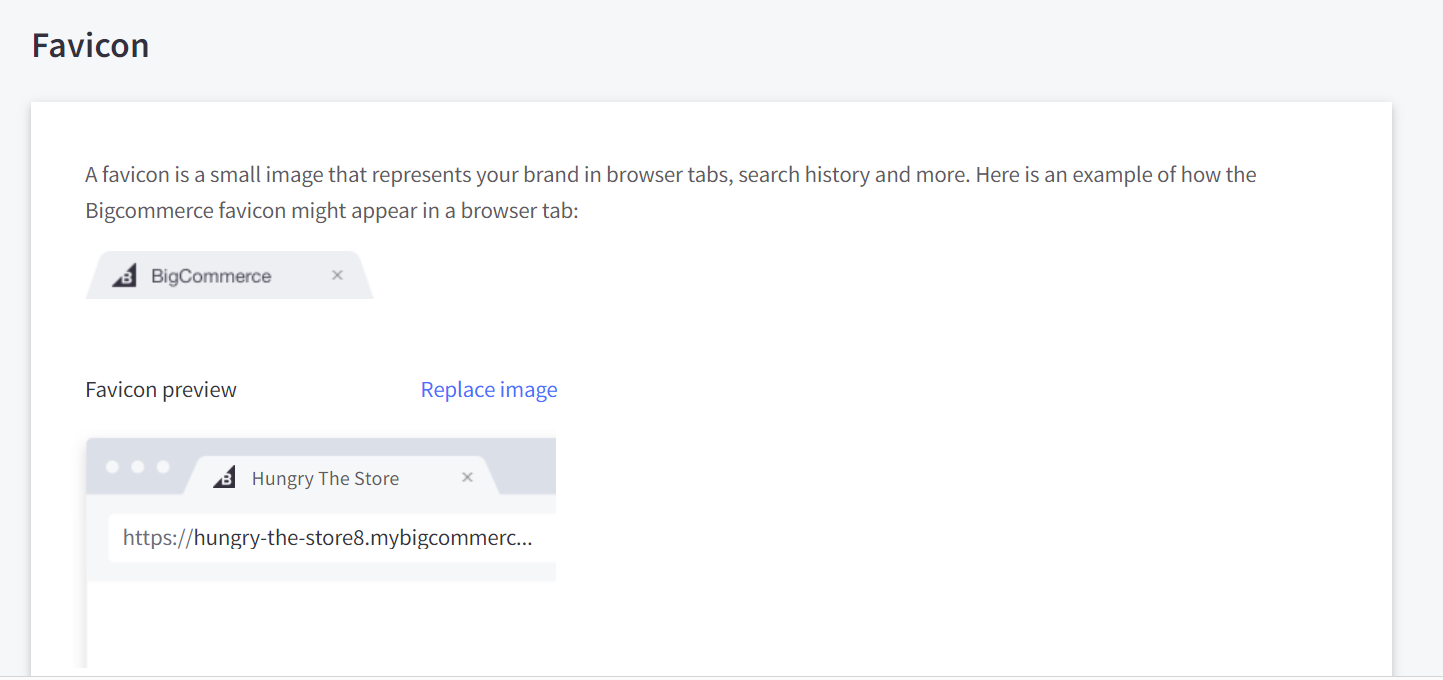This screenshot has height=680, width=1443.
Task: Click the favicon description paragraph's first line
Action: pyautogui.click(x=670, y=175)
